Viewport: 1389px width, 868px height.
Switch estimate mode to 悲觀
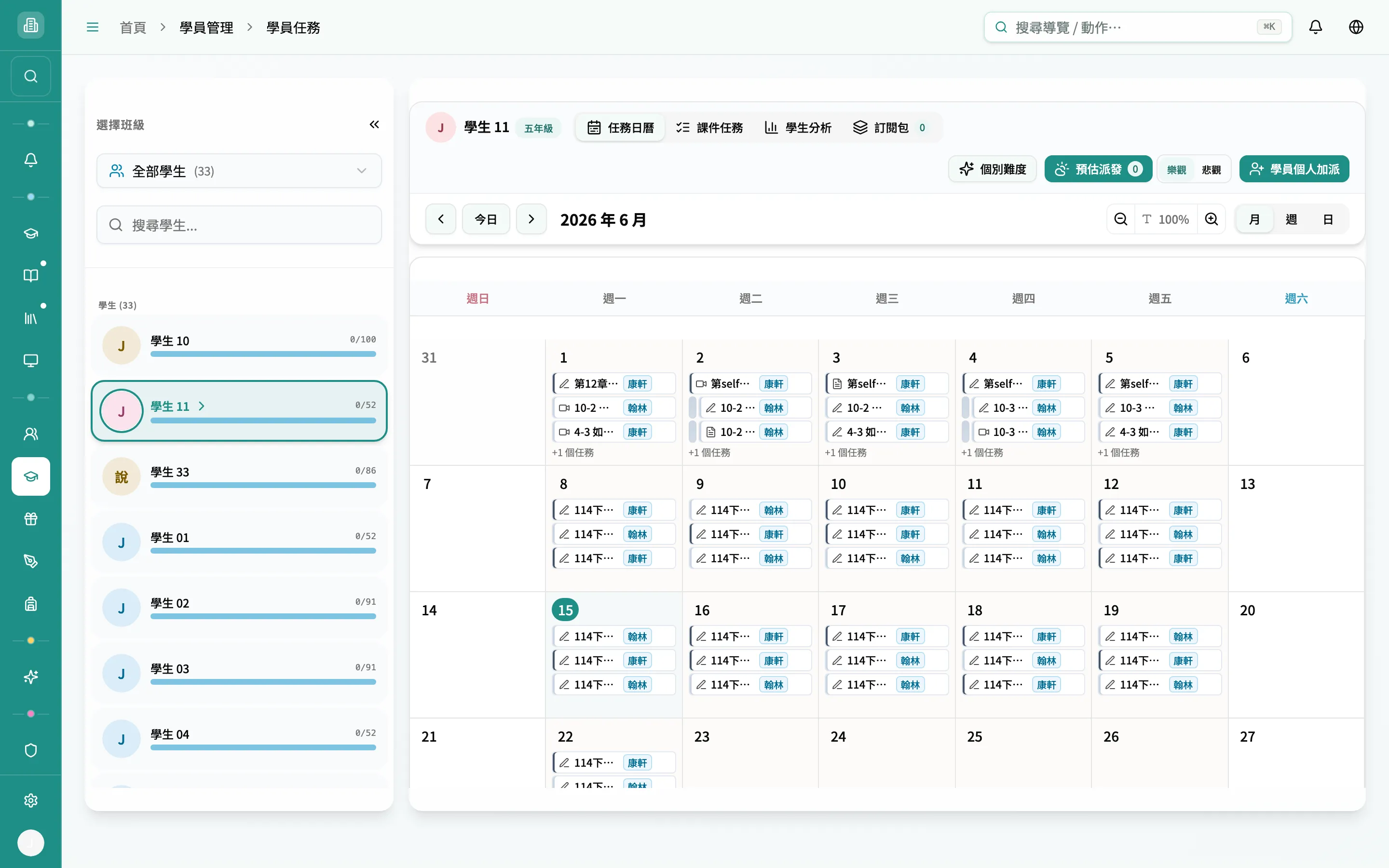(x=1211, y=169)
